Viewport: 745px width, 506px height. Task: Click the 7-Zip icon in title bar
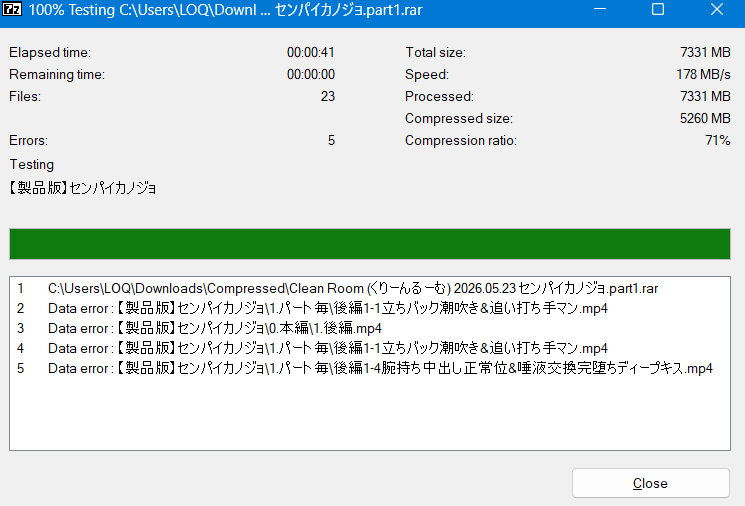[x=11, y=9]
